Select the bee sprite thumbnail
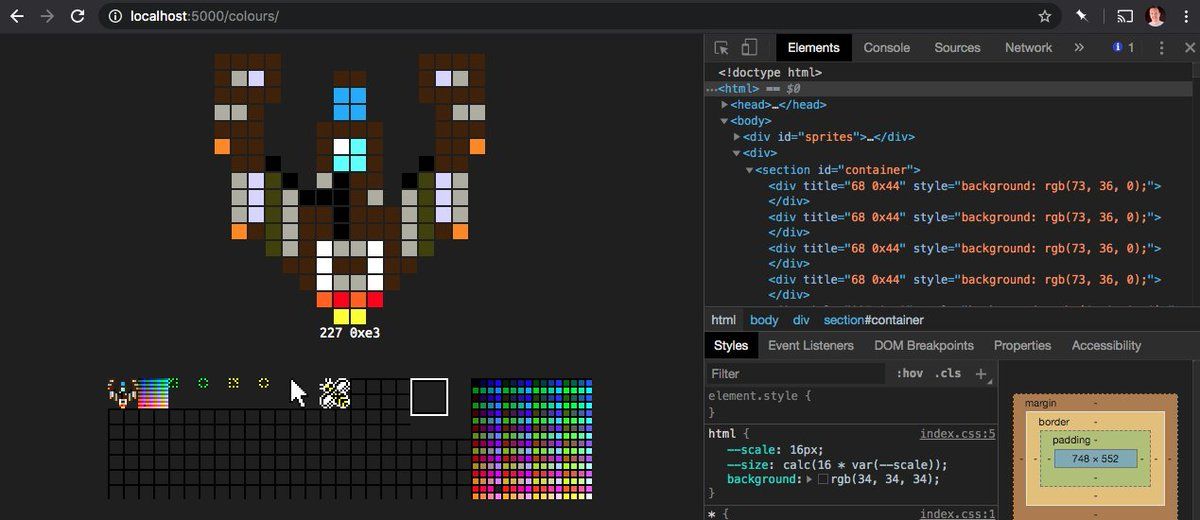This screenshot has height=520, width=1200. pos(334,393)
